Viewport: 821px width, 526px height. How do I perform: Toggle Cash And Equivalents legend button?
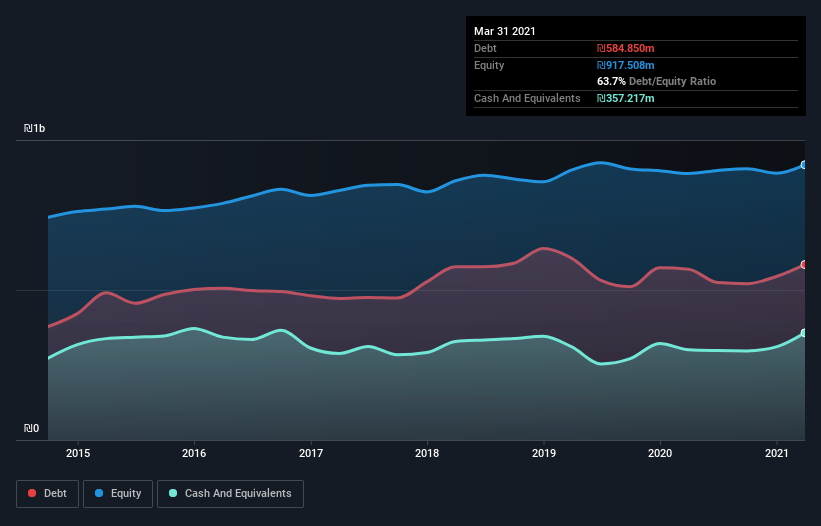tap(230, 494)
